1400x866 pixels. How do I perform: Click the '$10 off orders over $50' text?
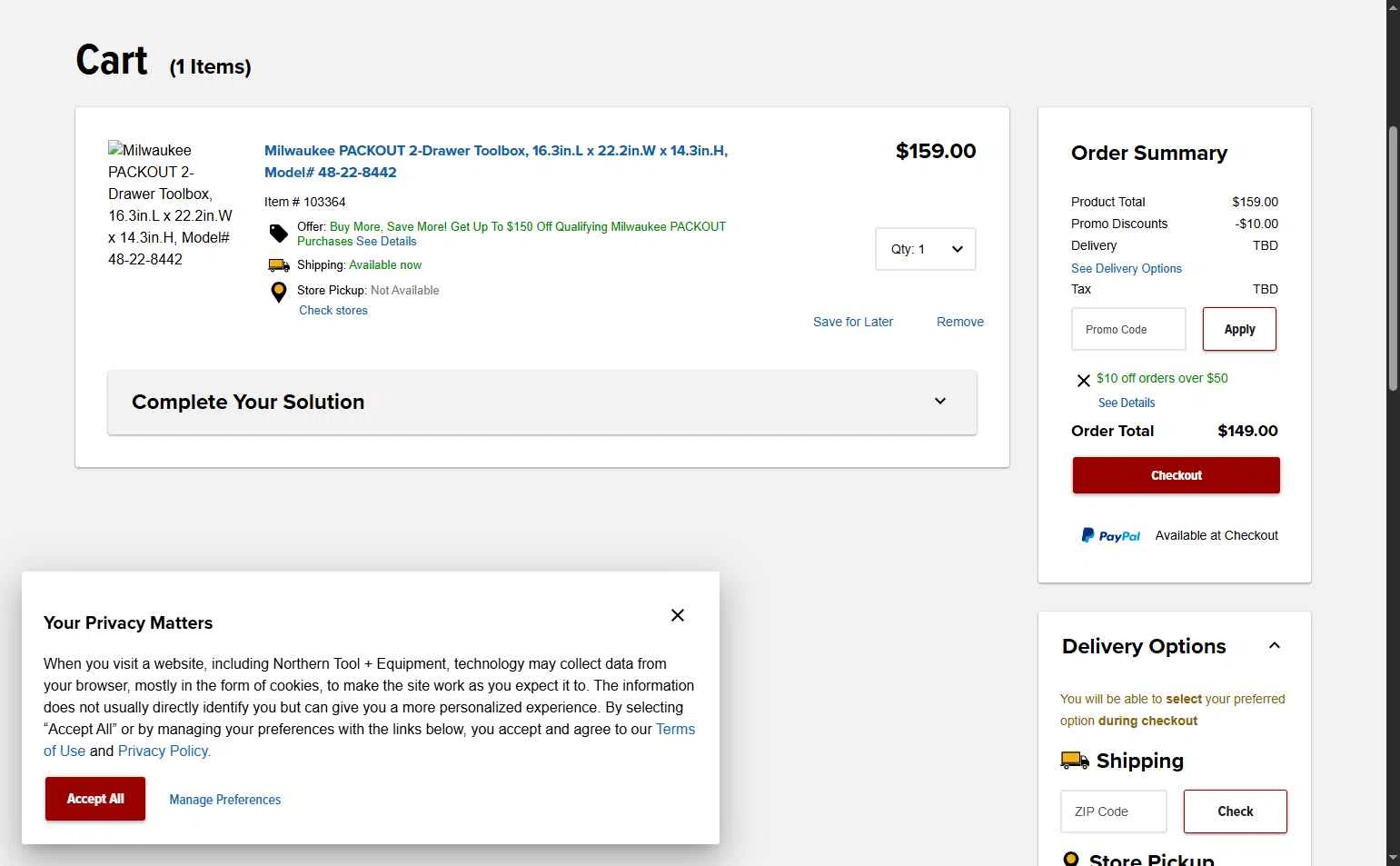[1162, 378]
